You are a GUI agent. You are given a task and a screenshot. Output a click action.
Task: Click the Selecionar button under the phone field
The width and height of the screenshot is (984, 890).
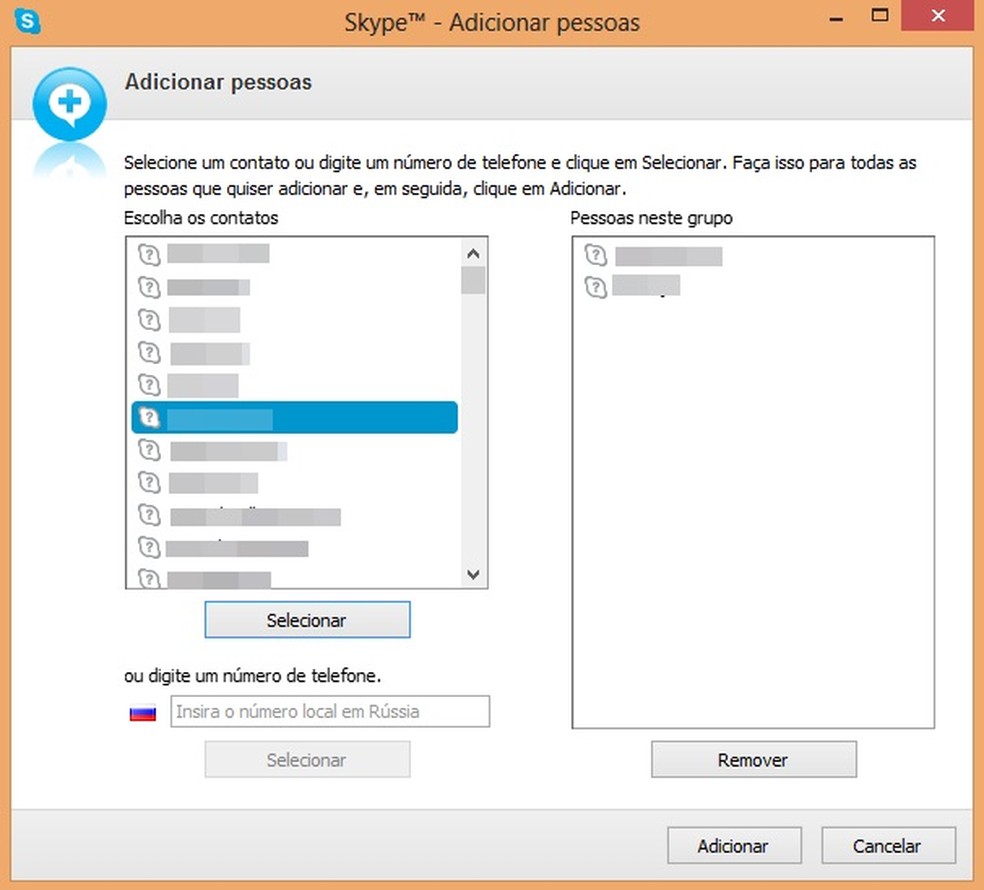[307, 759]
